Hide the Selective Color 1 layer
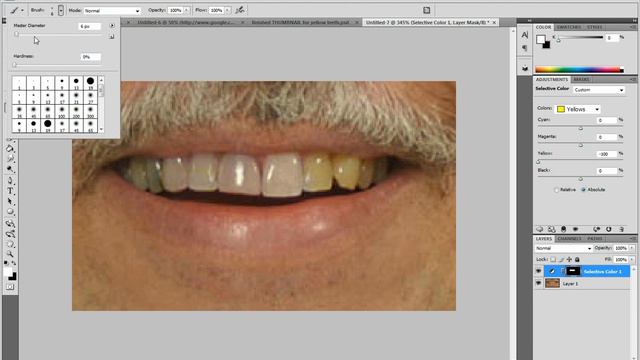The image size is (640, 360). 538,271
